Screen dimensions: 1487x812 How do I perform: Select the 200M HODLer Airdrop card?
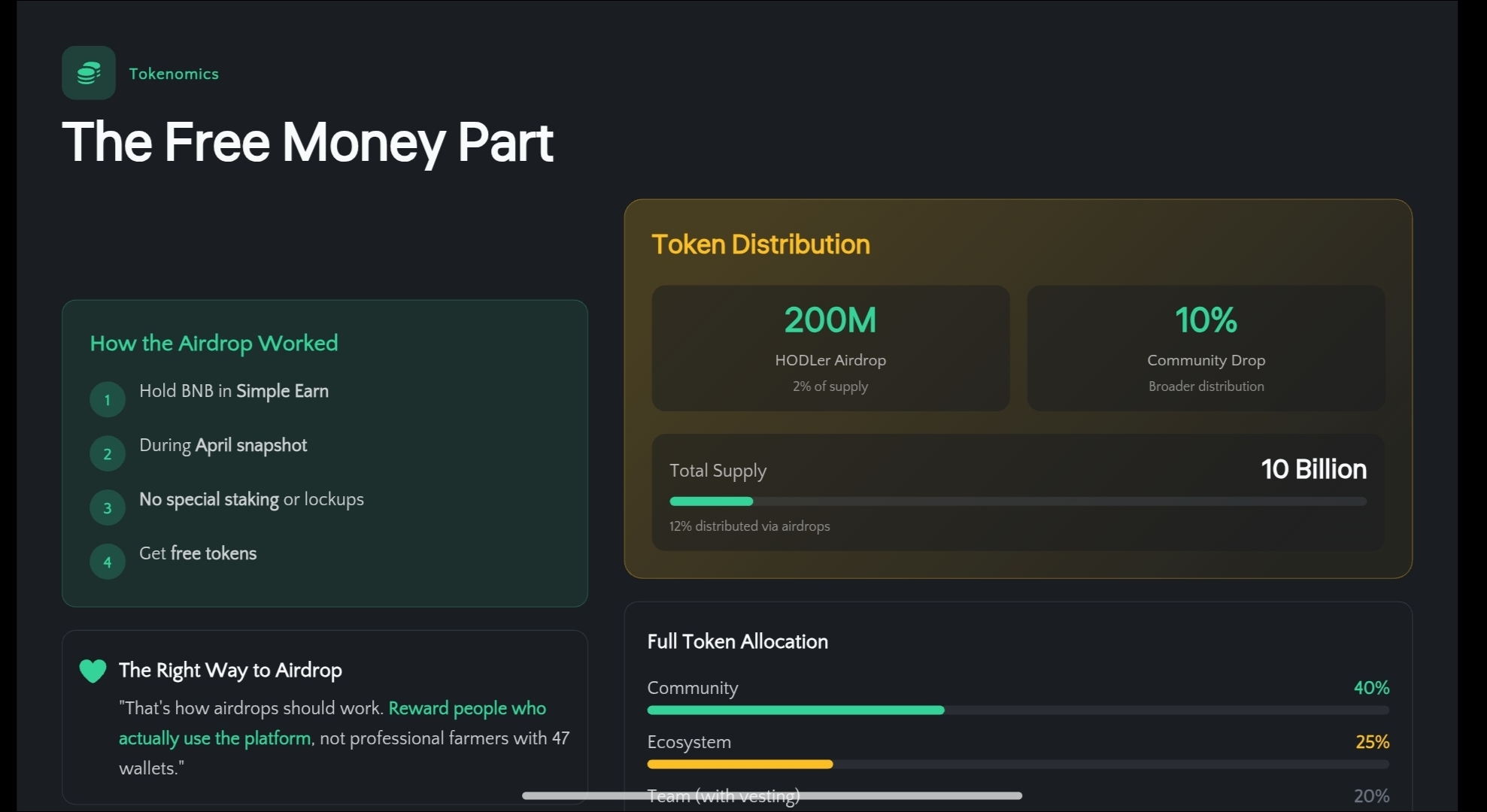click(830, 348)
